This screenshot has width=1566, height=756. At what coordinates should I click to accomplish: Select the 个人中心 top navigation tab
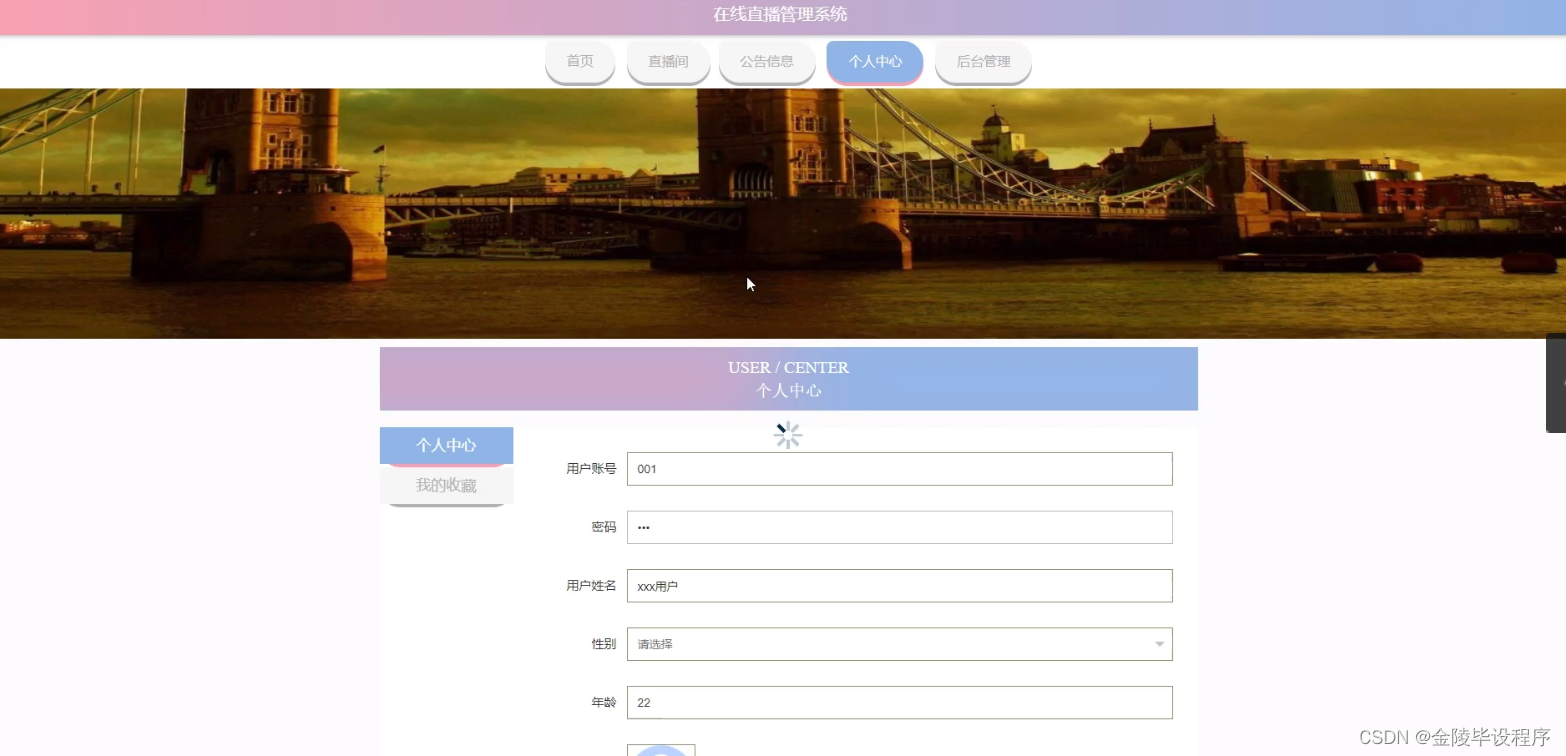[875, 62]
